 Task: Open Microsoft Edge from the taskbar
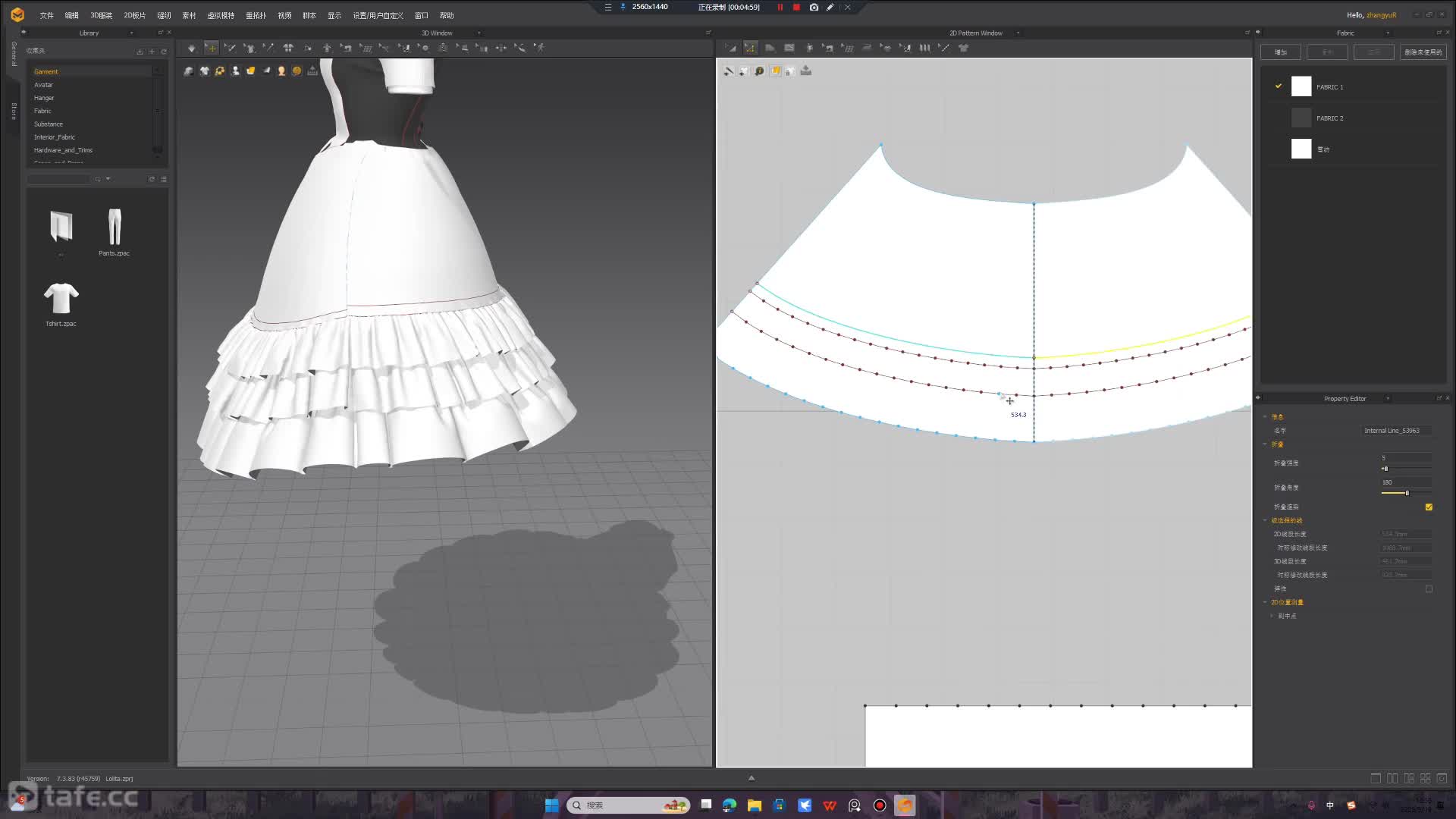pyautogui.click(x=730, y=805)
